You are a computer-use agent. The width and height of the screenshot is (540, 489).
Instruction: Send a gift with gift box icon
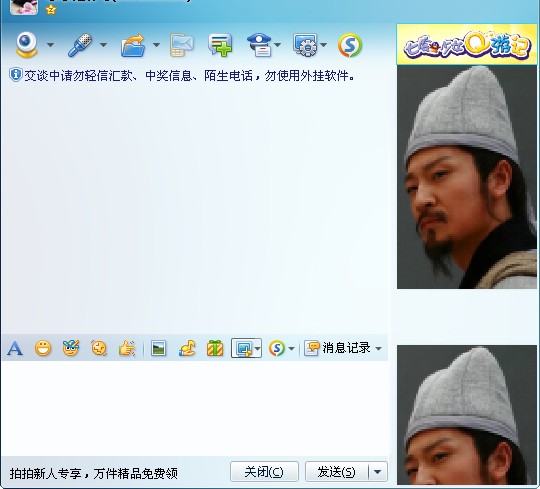pos(215,348)
